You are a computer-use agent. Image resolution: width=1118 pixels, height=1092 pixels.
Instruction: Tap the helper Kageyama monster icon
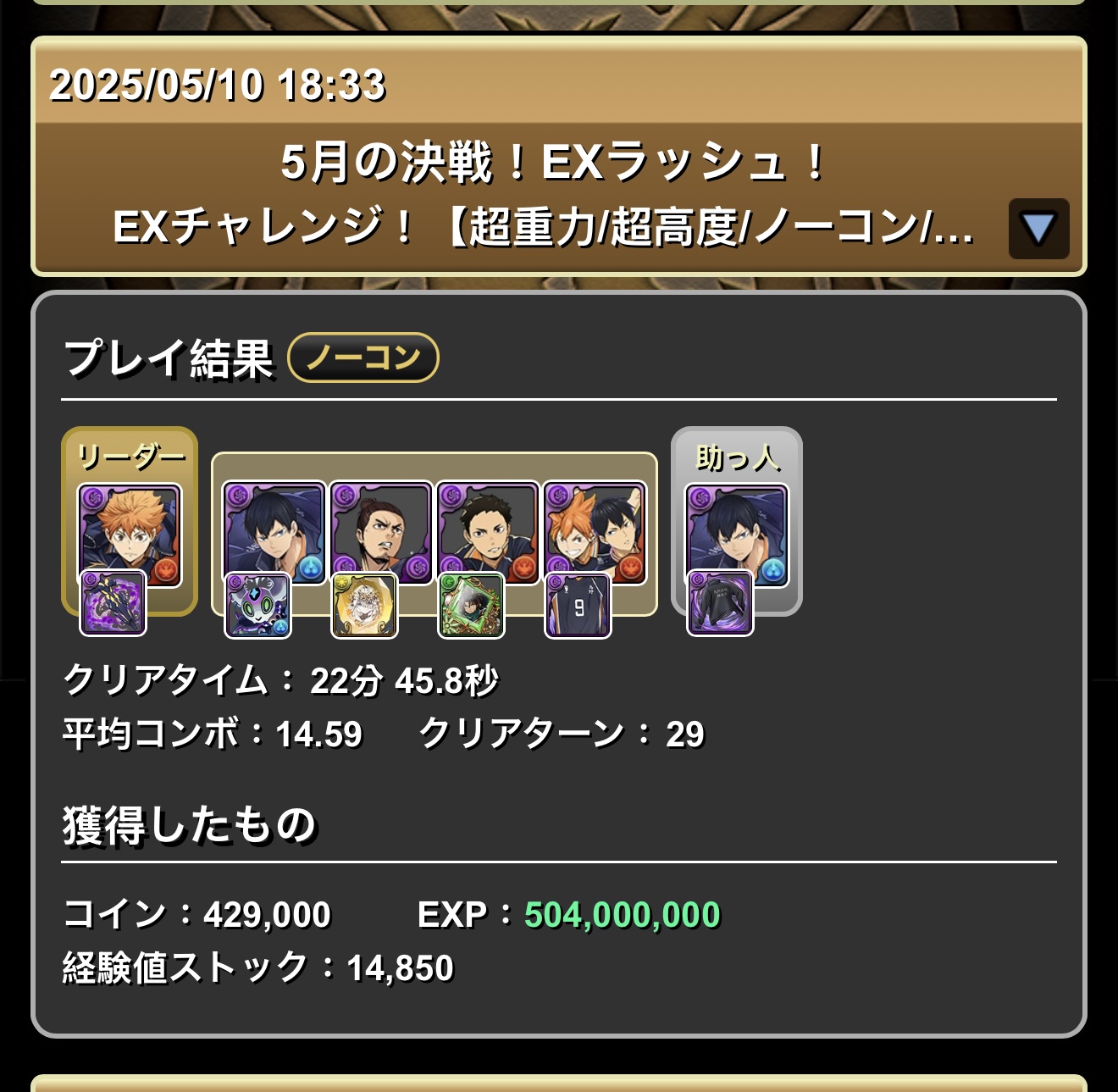coord(736,535)
